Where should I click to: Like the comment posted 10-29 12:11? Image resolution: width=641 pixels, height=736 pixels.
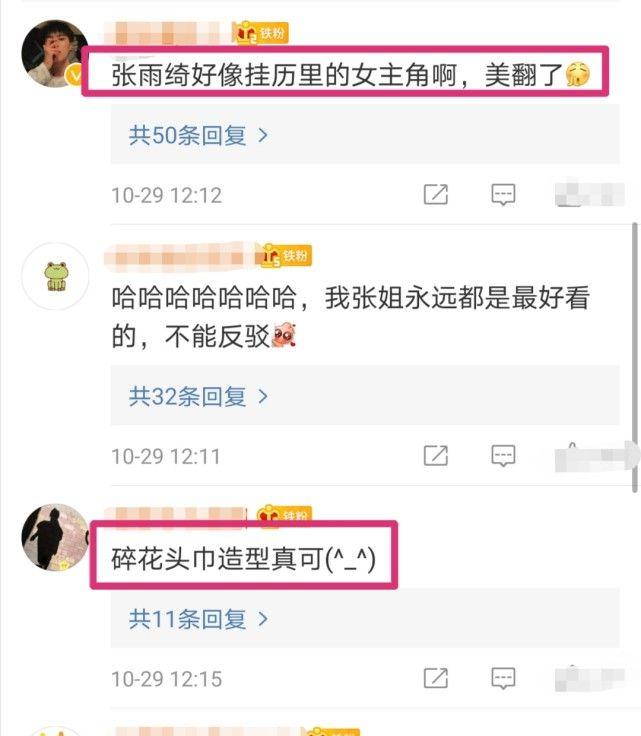coord(589,454)
